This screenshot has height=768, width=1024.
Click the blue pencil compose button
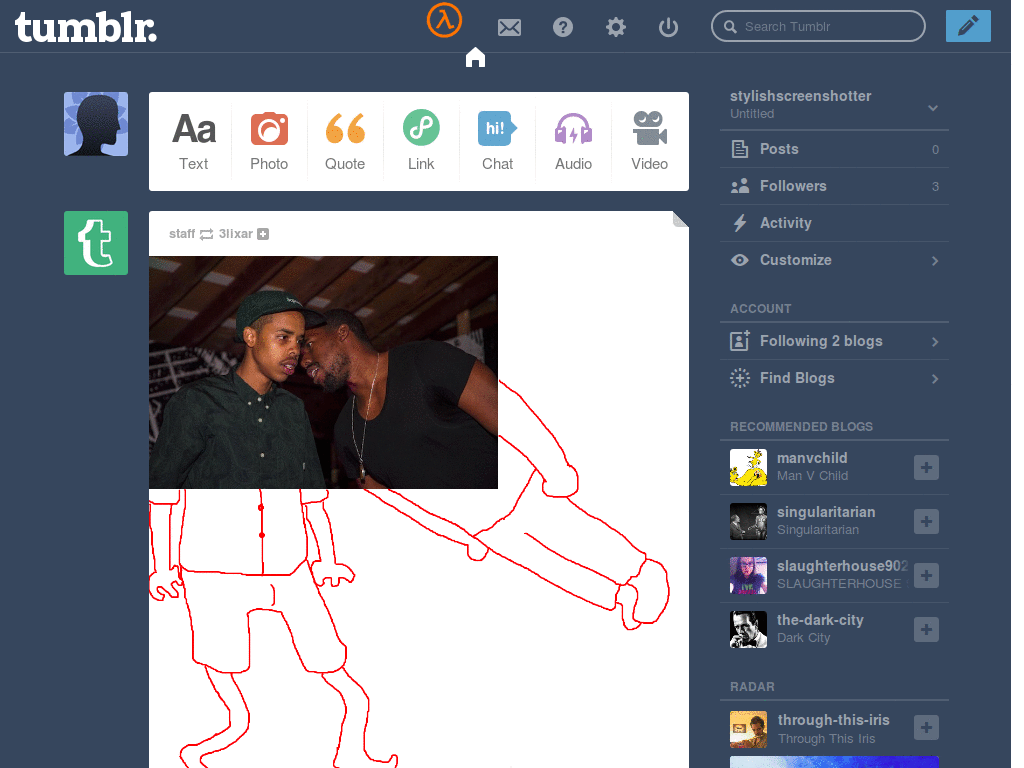click(x=968, y=26)
